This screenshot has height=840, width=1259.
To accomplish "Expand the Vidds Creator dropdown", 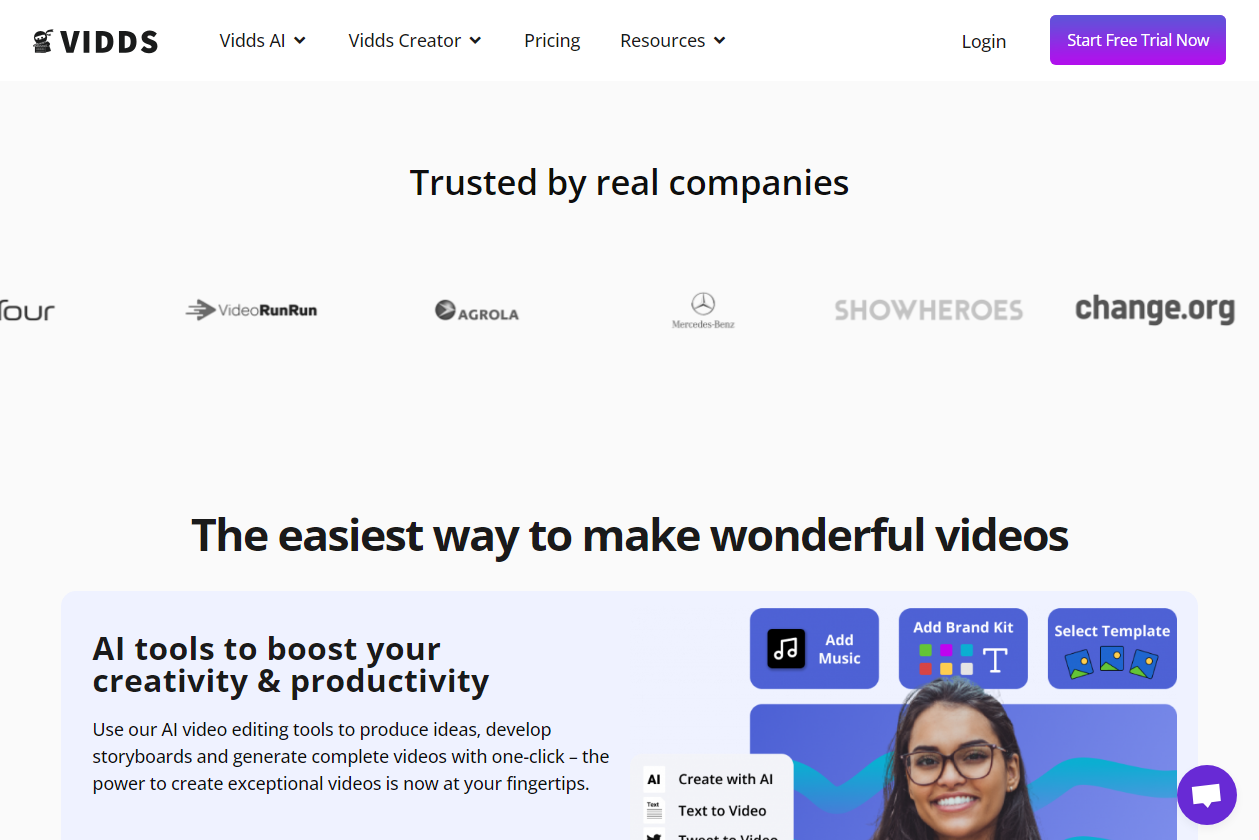I will click(x=415, y=41).
